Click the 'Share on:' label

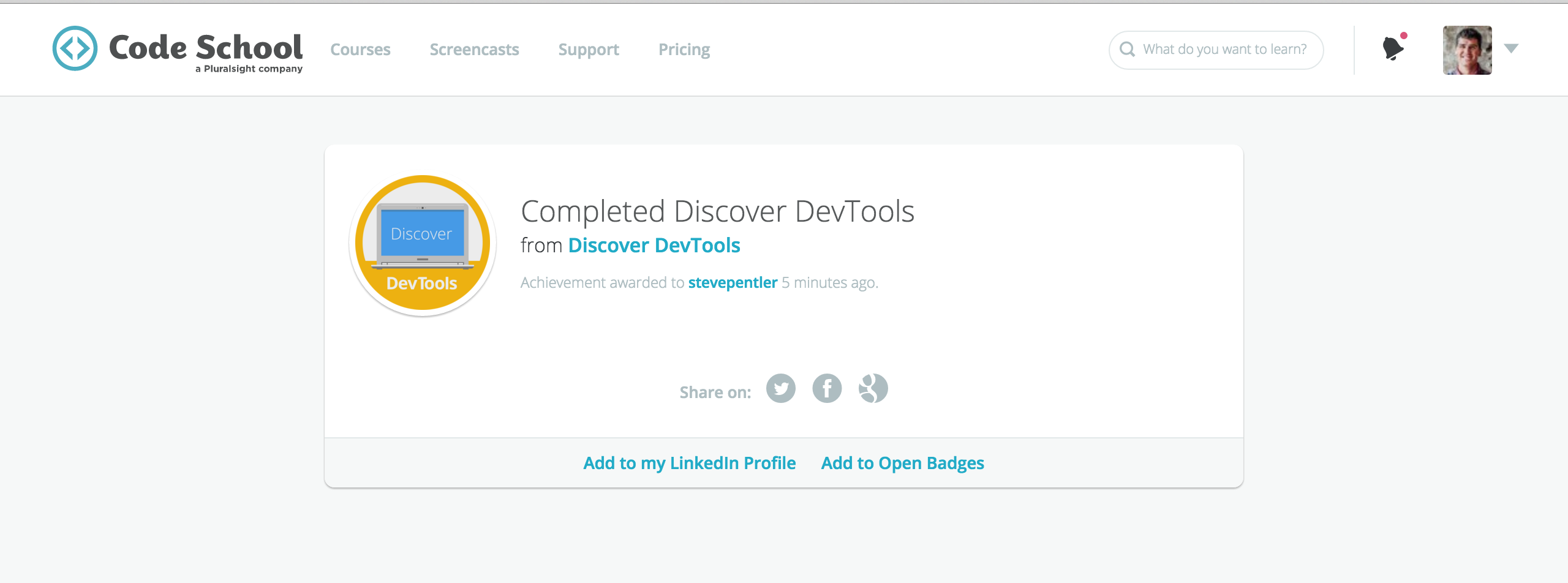click(x=715, y=392)
